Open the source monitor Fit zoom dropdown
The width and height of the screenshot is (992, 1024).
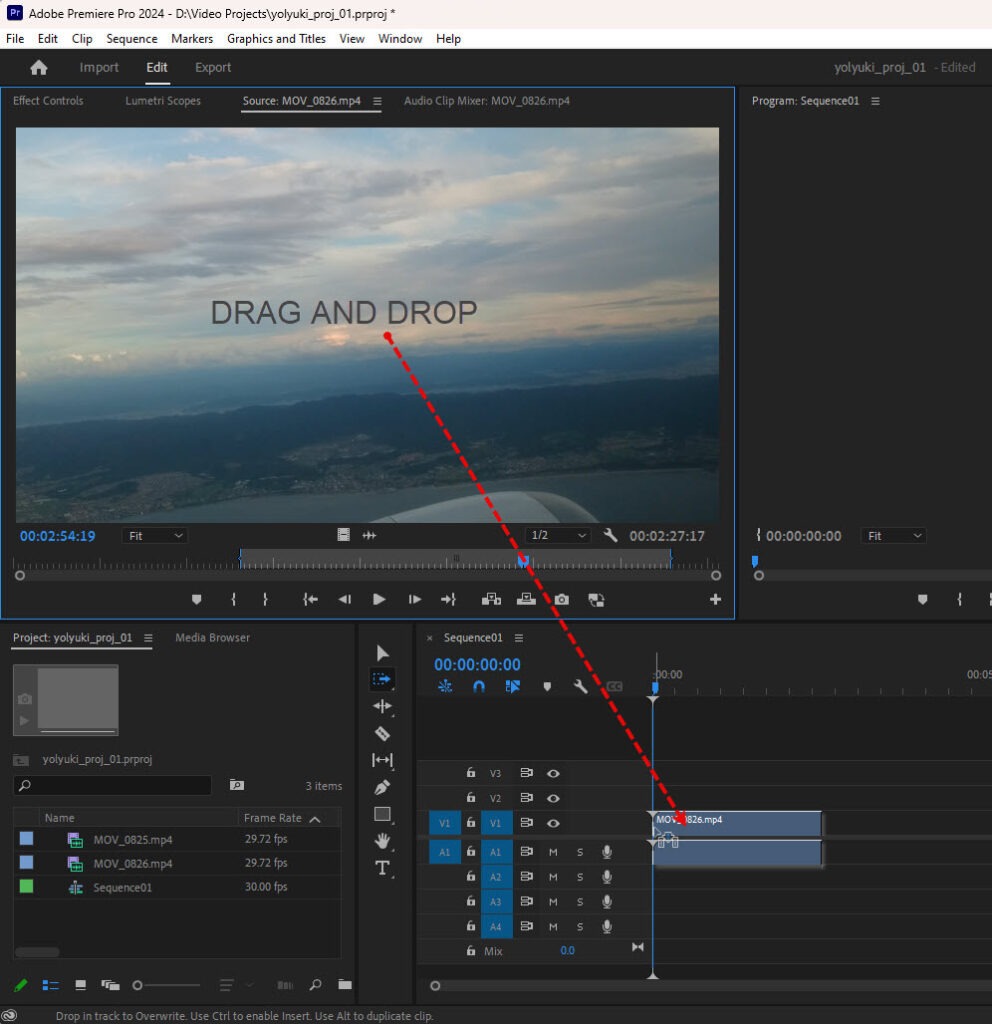point(155,536)
